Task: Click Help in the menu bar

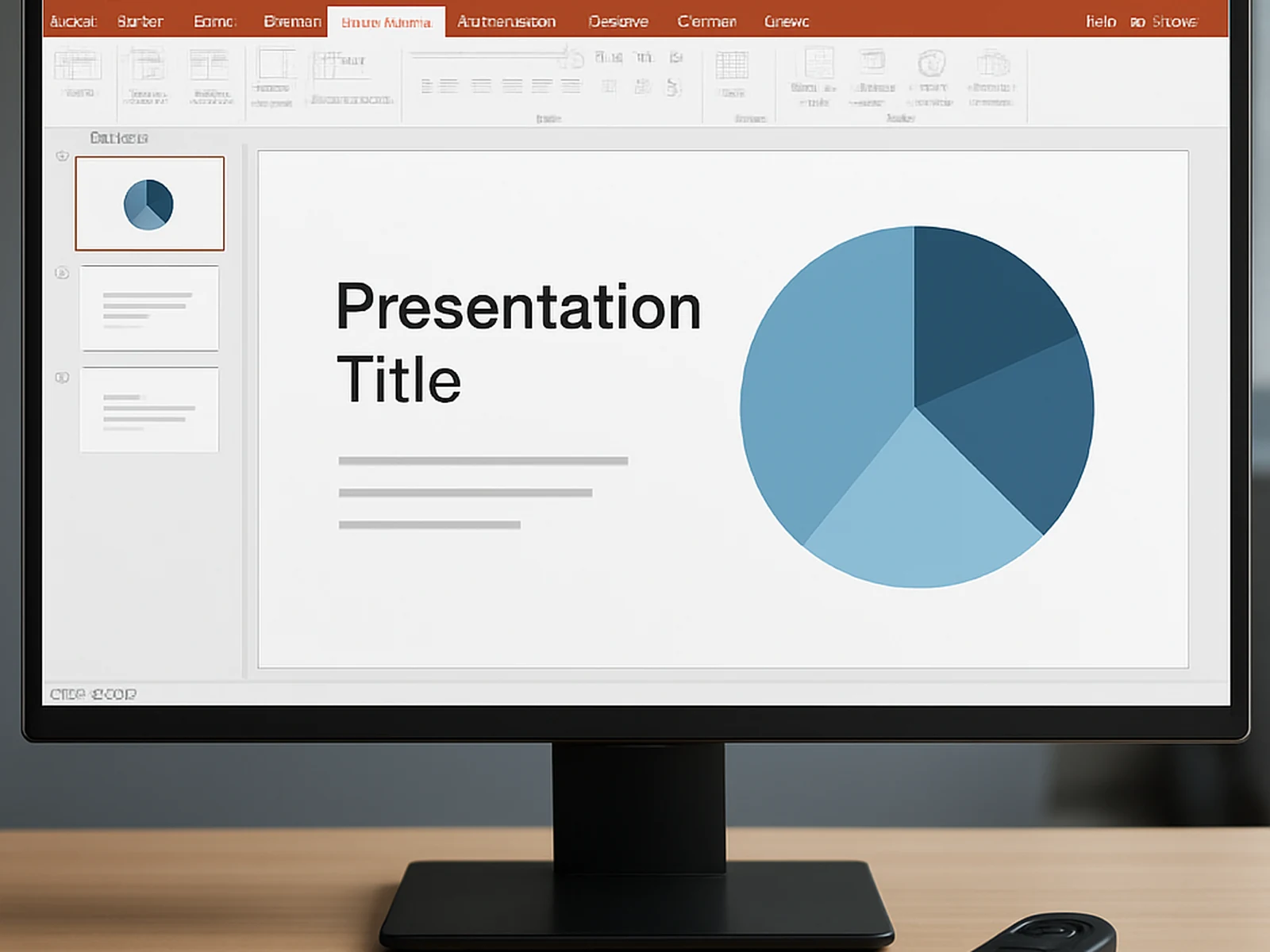Action: (x=1100, y=21)
